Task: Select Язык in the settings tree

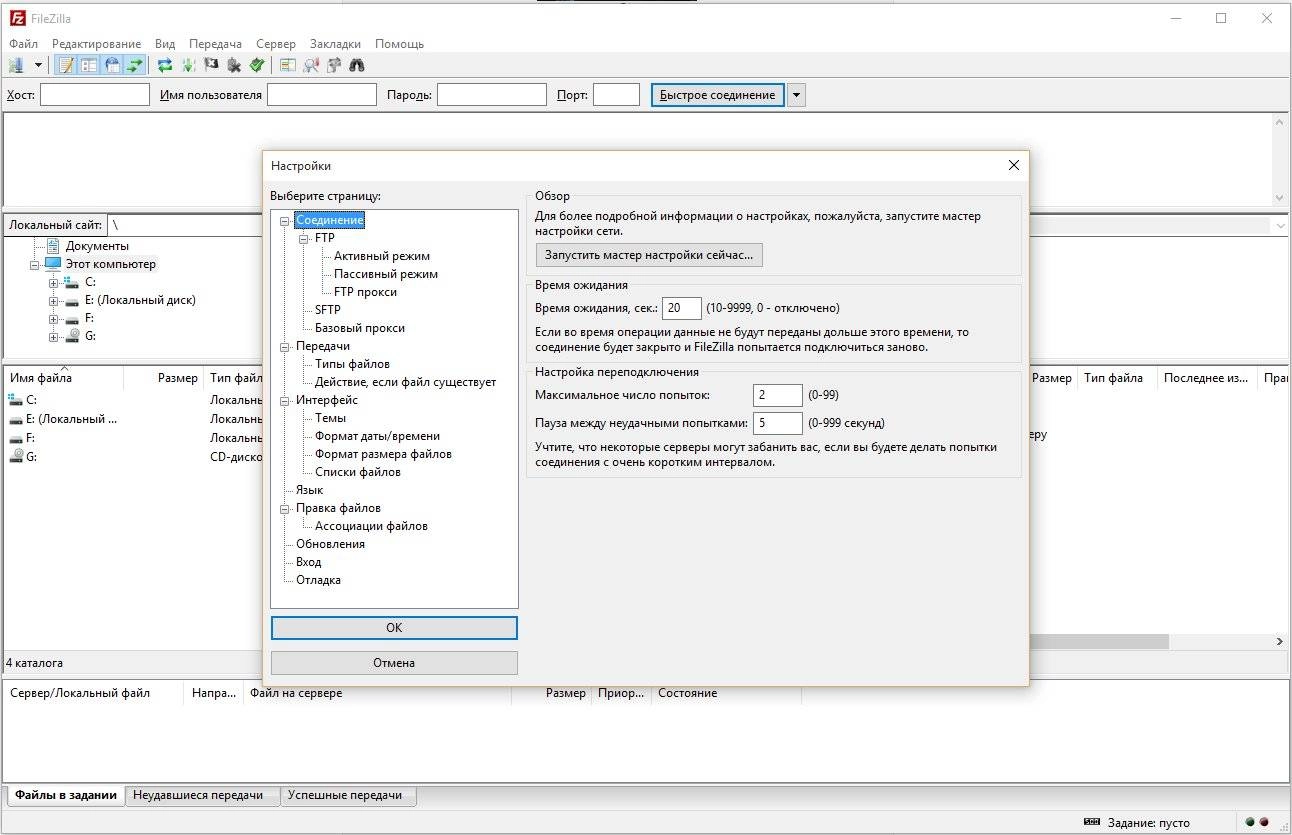Action: coord(309,490)
